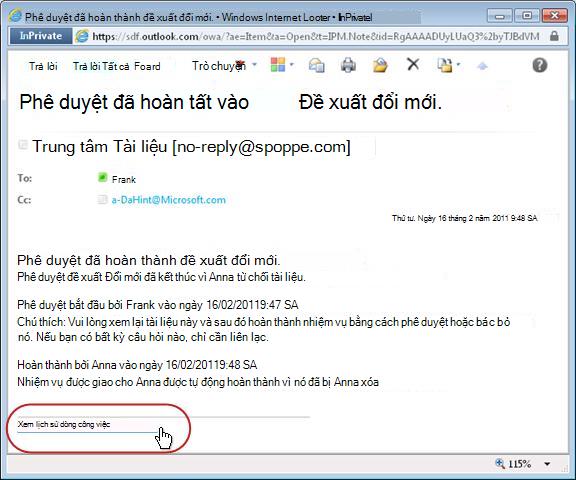This screenshot has height=480, width=576.
Task: Click the address bar URL field
Action: [x=316, y=36]
